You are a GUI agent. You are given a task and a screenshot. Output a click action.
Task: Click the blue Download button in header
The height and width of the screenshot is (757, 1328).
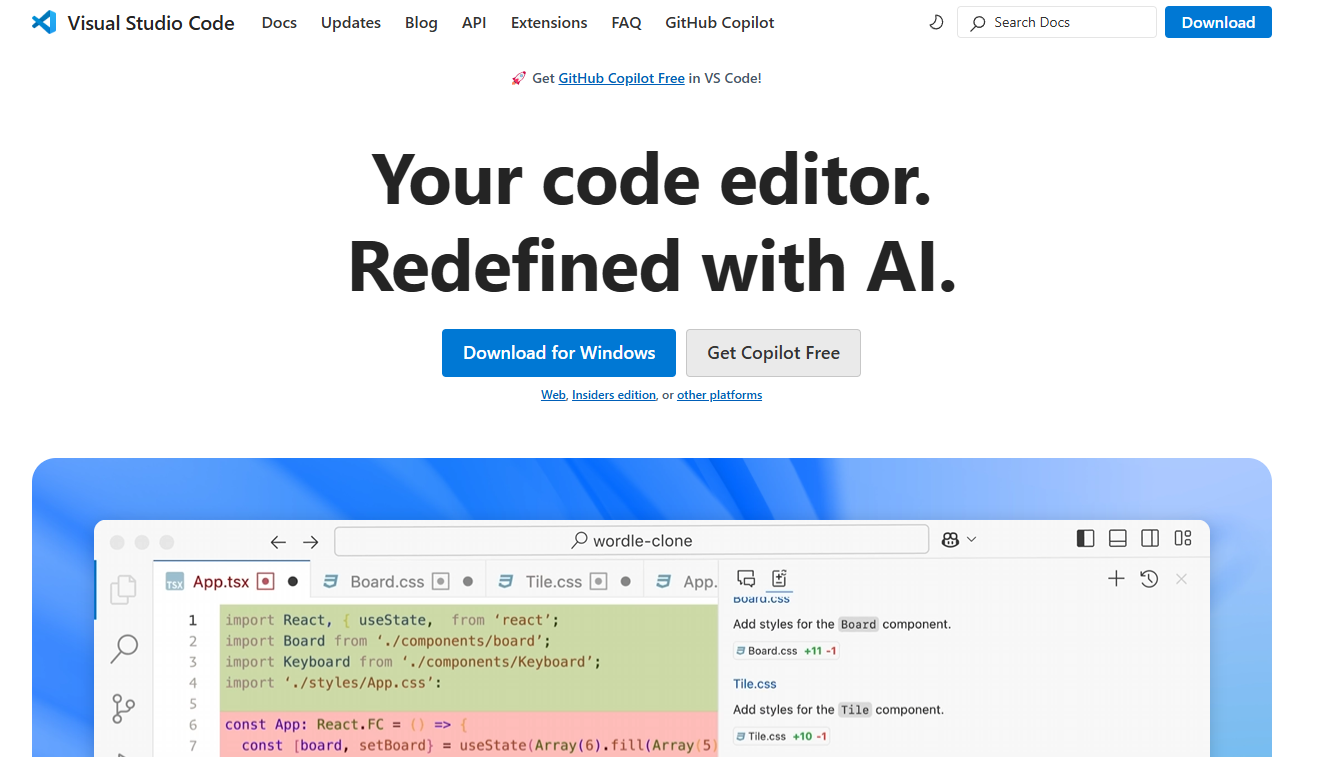click(x=1218, y=22)
